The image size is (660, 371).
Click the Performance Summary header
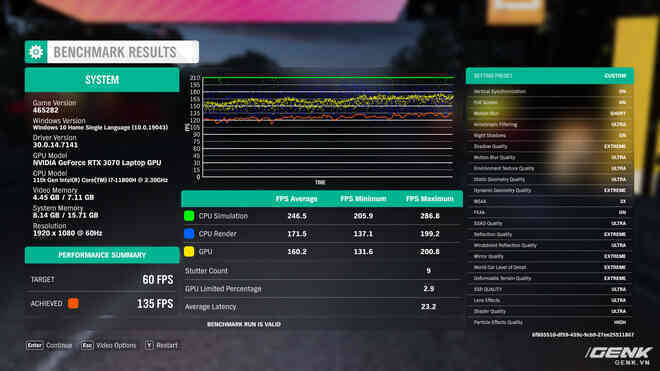(x=102, y=255)
